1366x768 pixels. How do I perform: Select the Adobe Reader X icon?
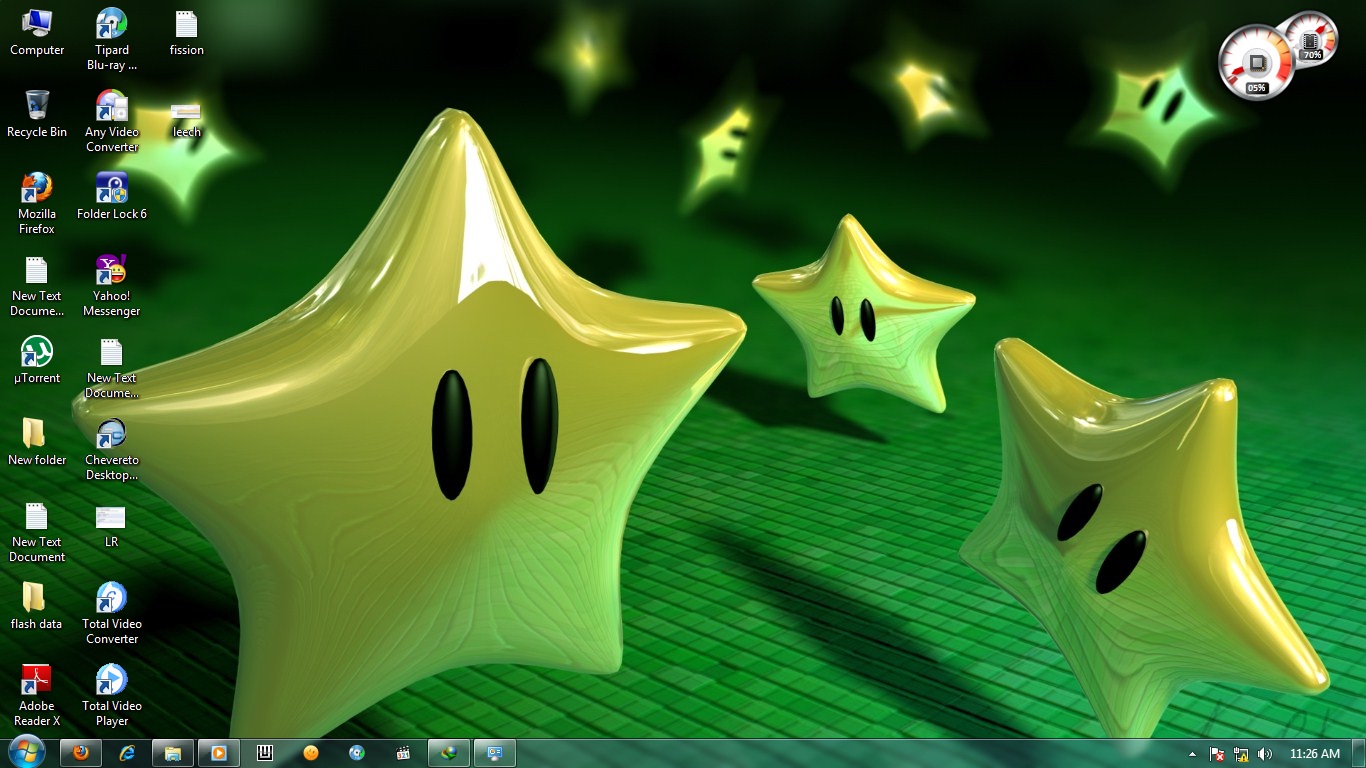(37, 681)
